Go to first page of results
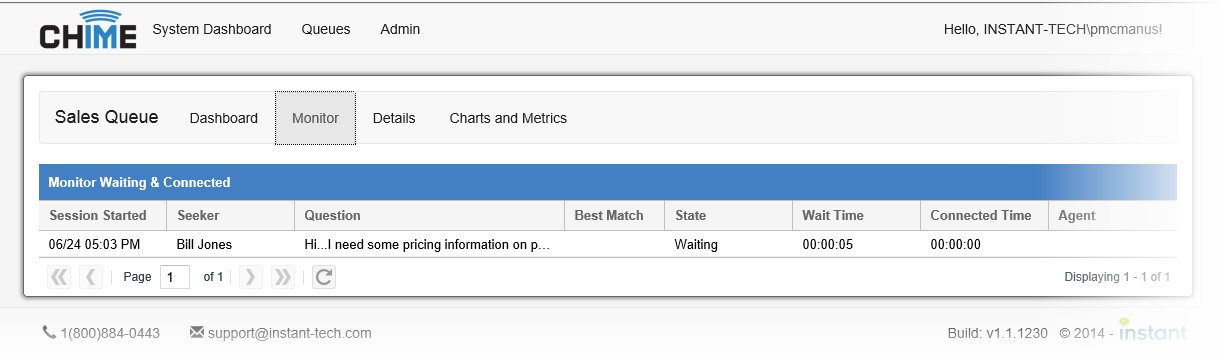Image resolution: width=1220 pixels, height=361 pixels. tap(59, 277)
